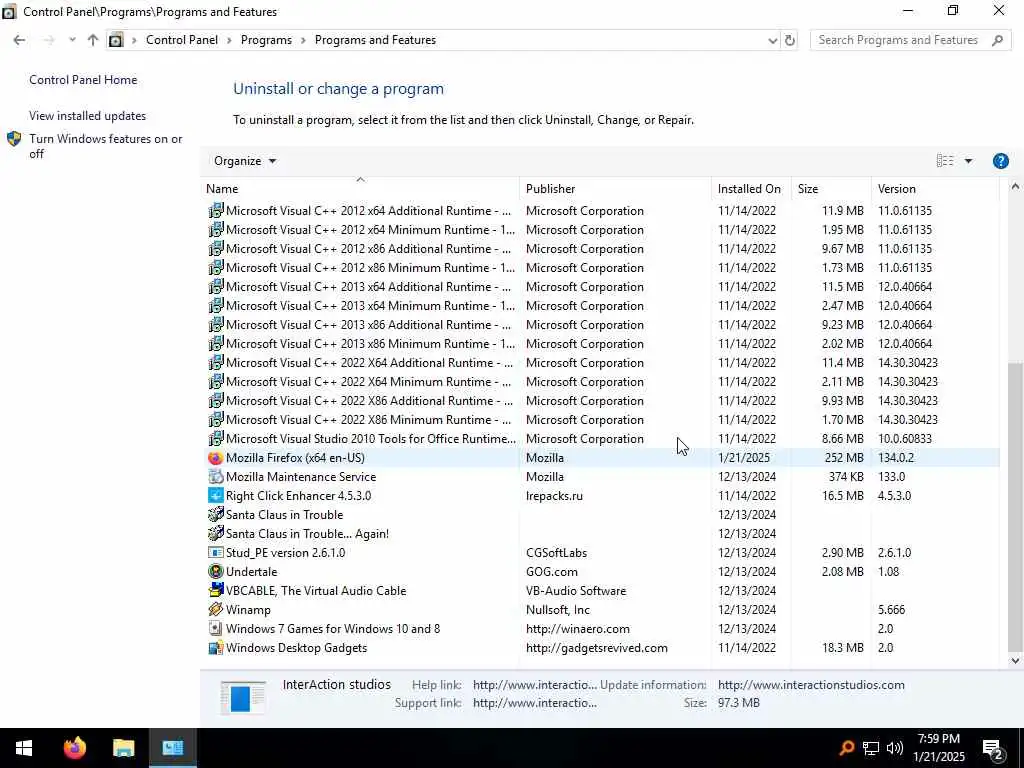This screenshot has width=1024, height=768.
Task: Sort by the Version column header
Action: click(935, 188)
